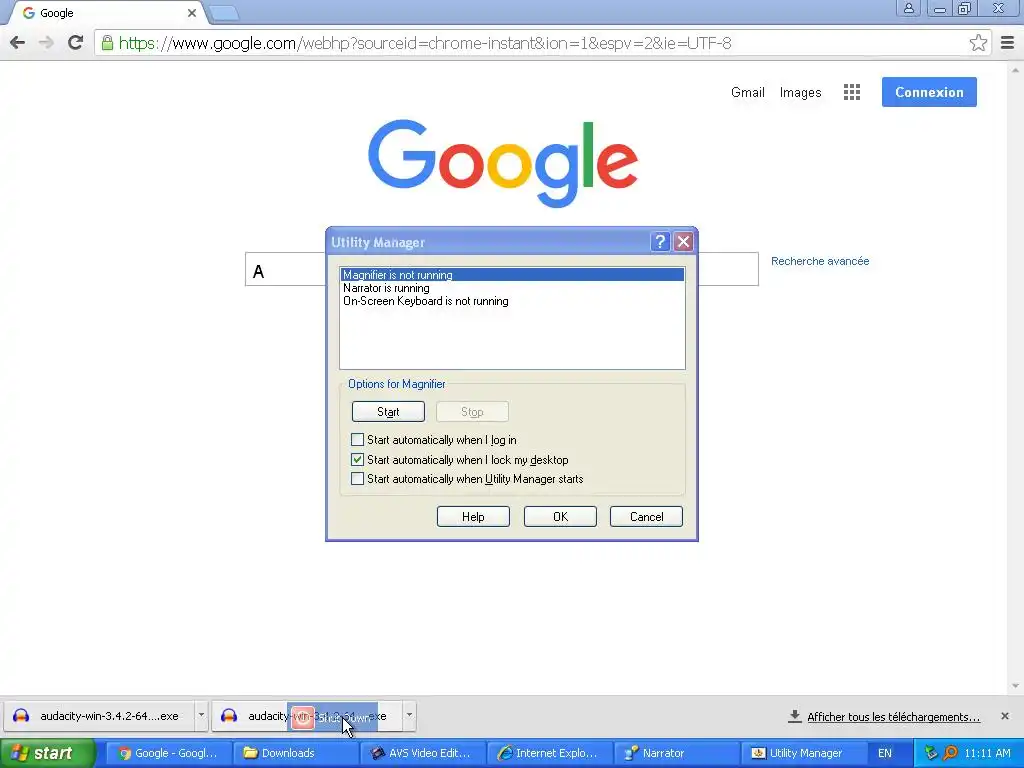Check Start automatically when Utility Manager starts

tap(357, 479)
